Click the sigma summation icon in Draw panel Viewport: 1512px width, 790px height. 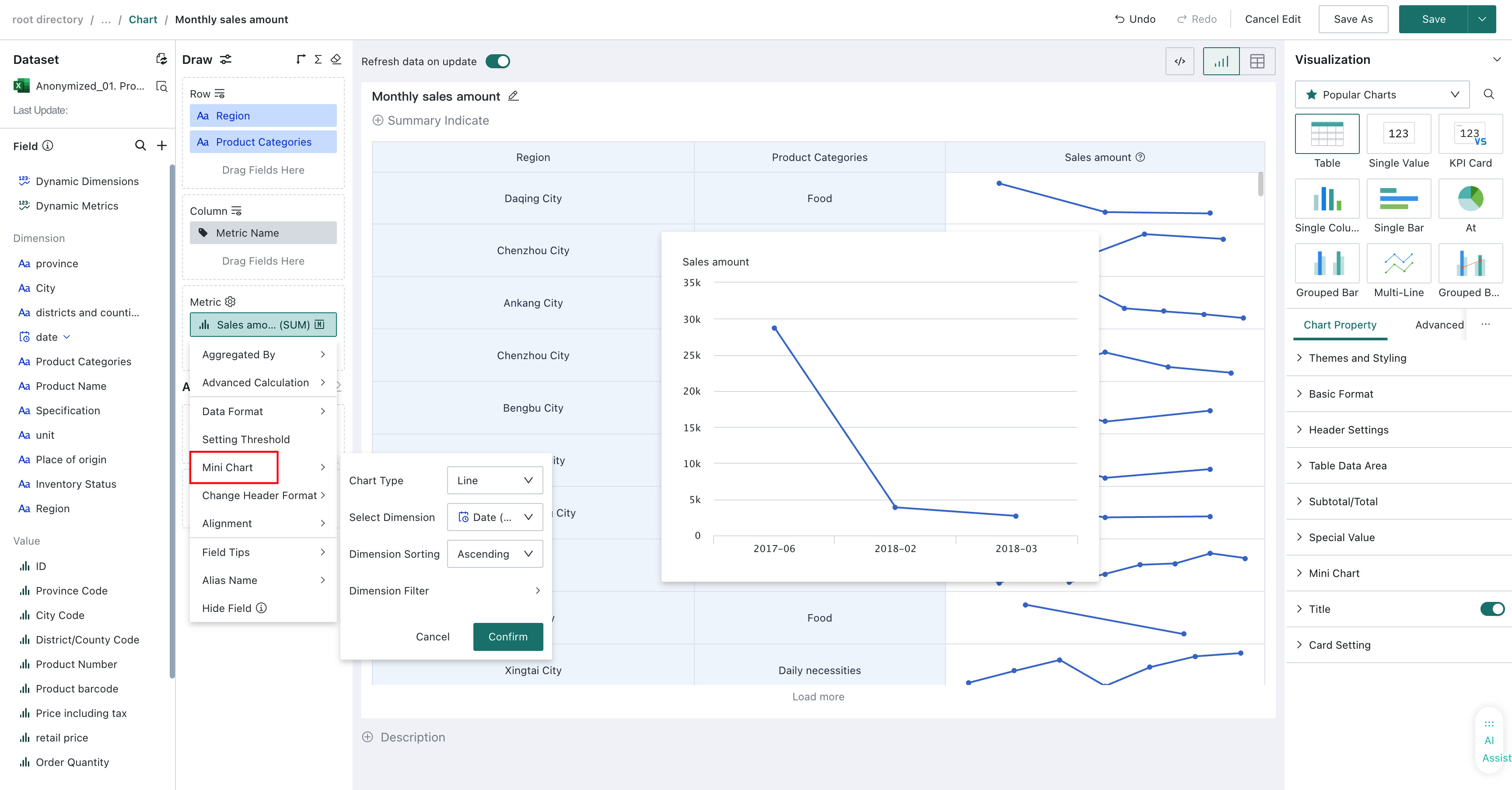318,59
